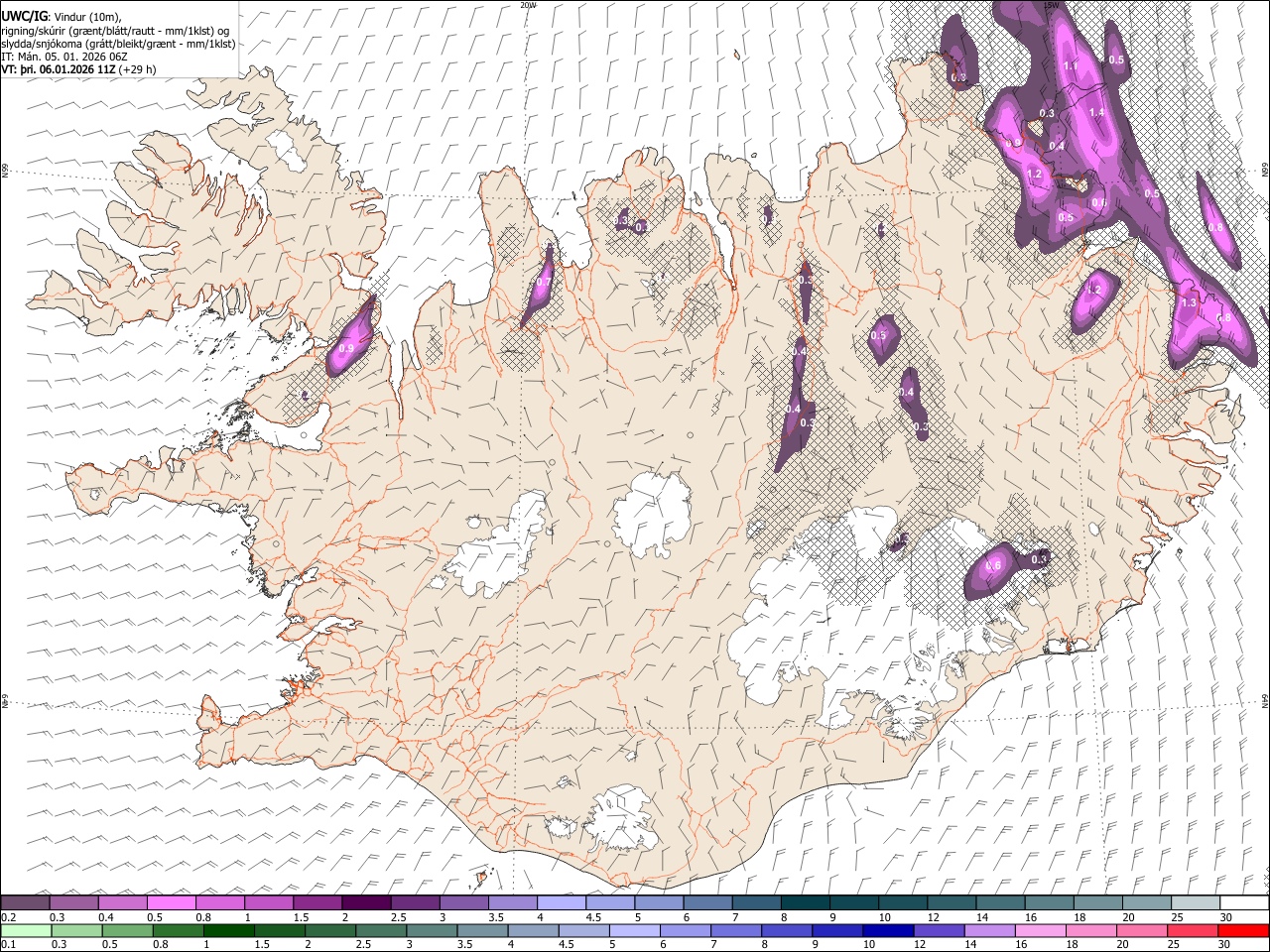Screen dimensions: 1270x952
Task: Pick the white swatch after 30 in upper legend
Action: (x=1245, y=903)
